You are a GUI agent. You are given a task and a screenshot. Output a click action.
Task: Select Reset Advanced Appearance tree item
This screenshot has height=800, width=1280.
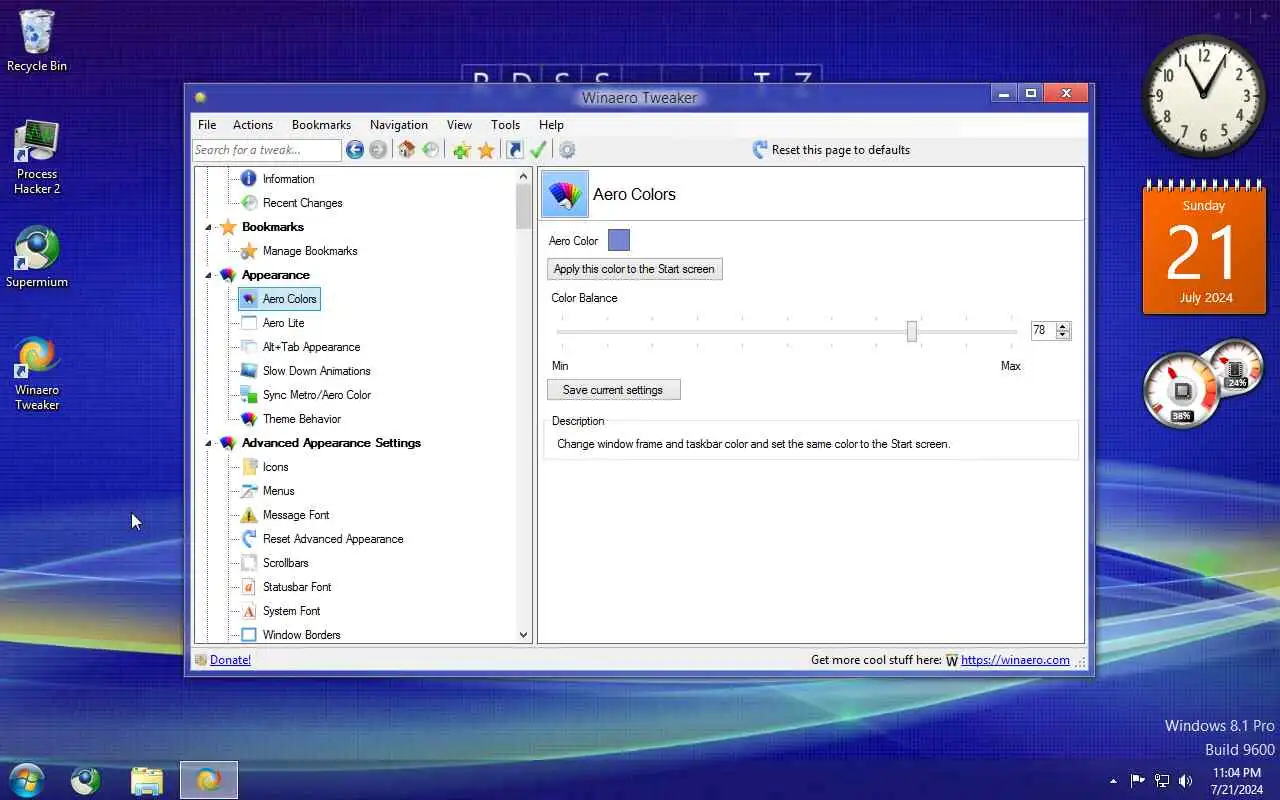(x=333, y=539)
